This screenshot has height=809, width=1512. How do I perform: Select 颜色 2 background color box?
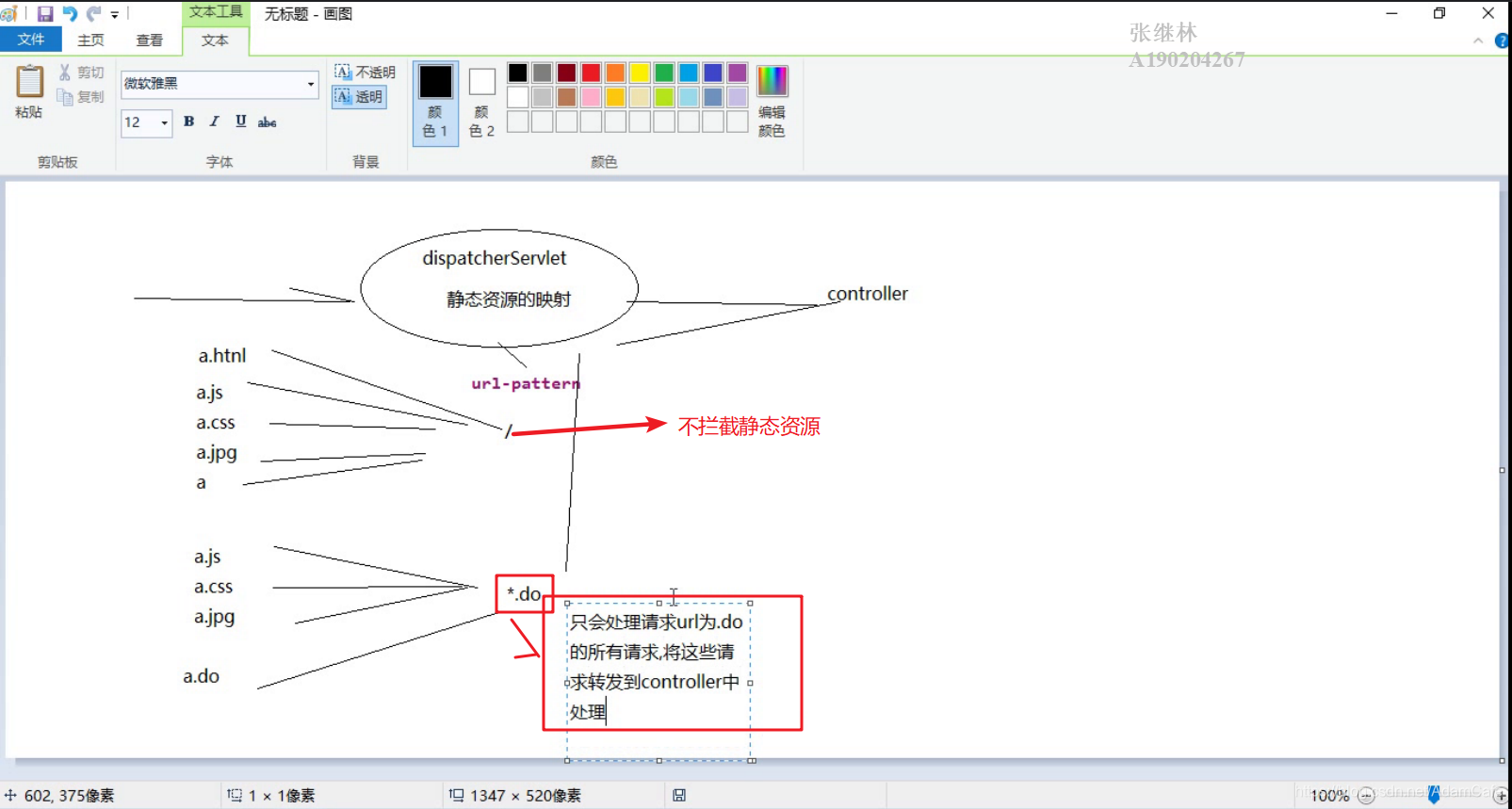pos(481,103)
